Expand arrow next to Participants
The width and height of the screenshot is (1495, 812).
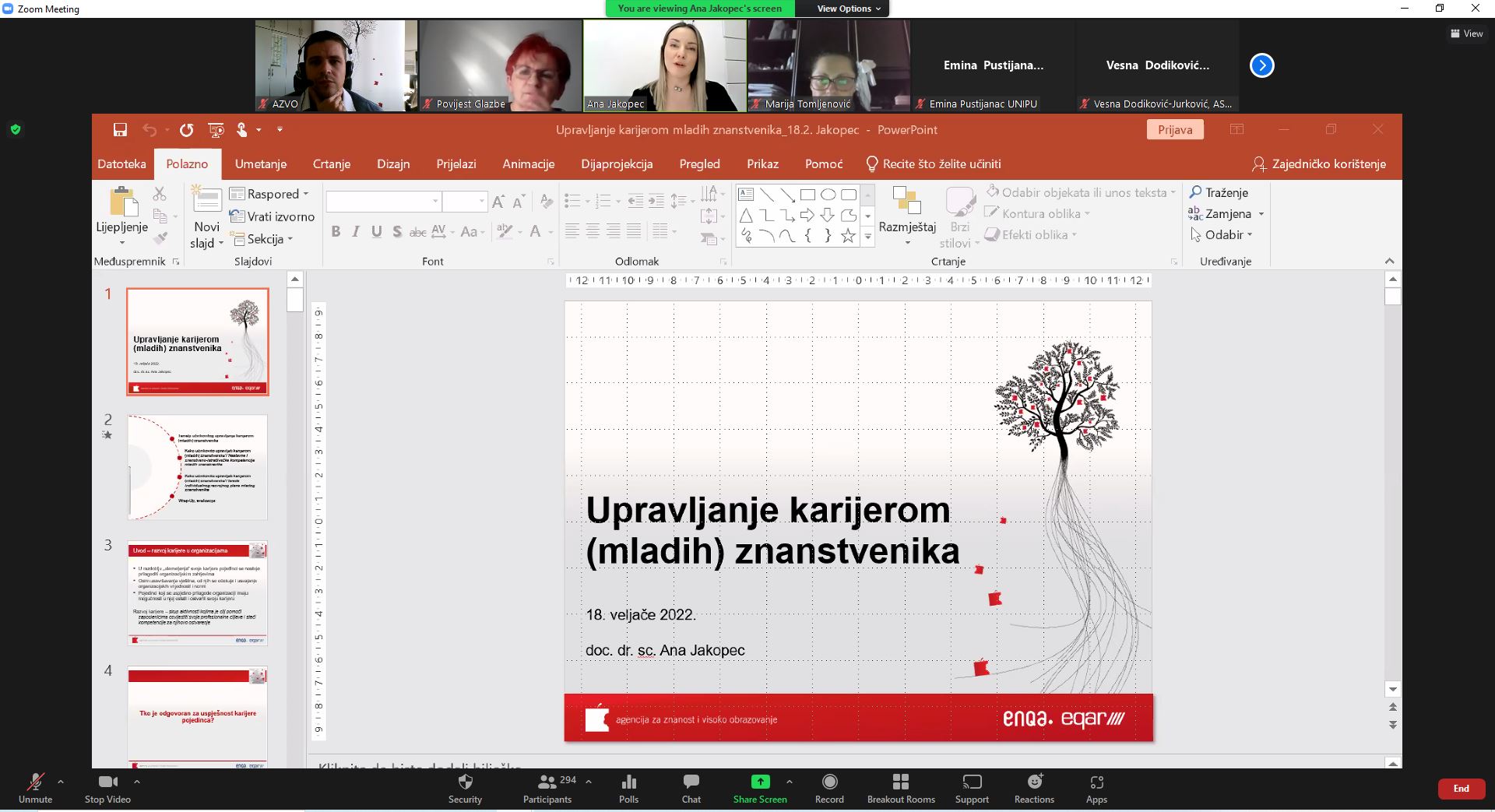(589, 781)
